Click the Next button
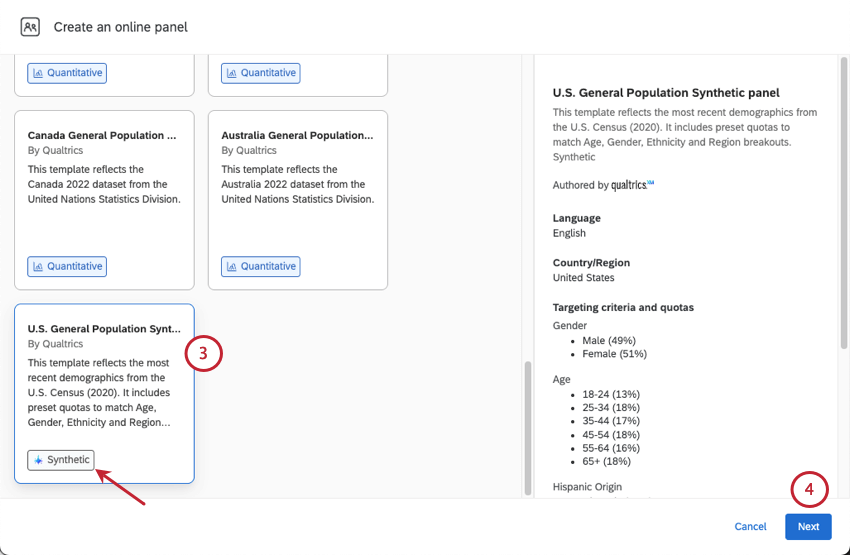This screenshot has width=850, height=555. click(808, 527)
